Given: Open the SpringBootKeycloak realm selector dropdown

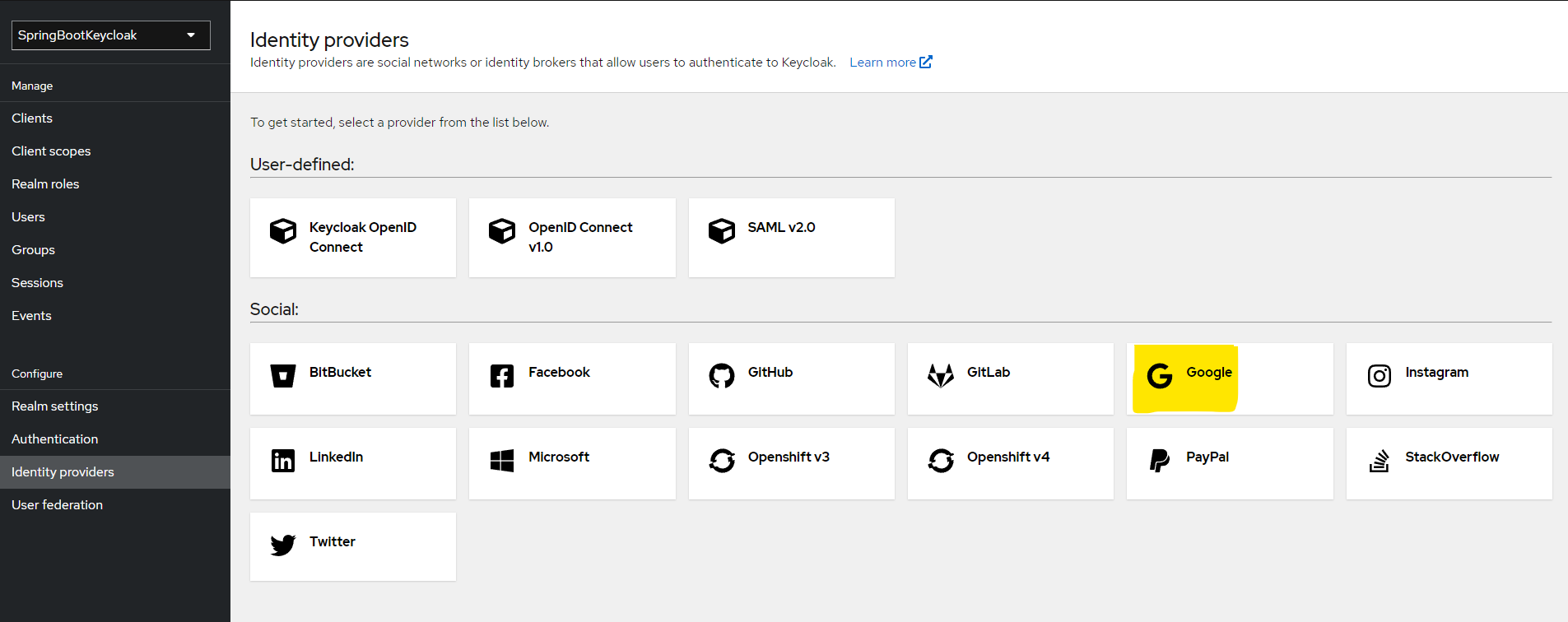Looking at the screenshot, I should (x=111, y=35).
